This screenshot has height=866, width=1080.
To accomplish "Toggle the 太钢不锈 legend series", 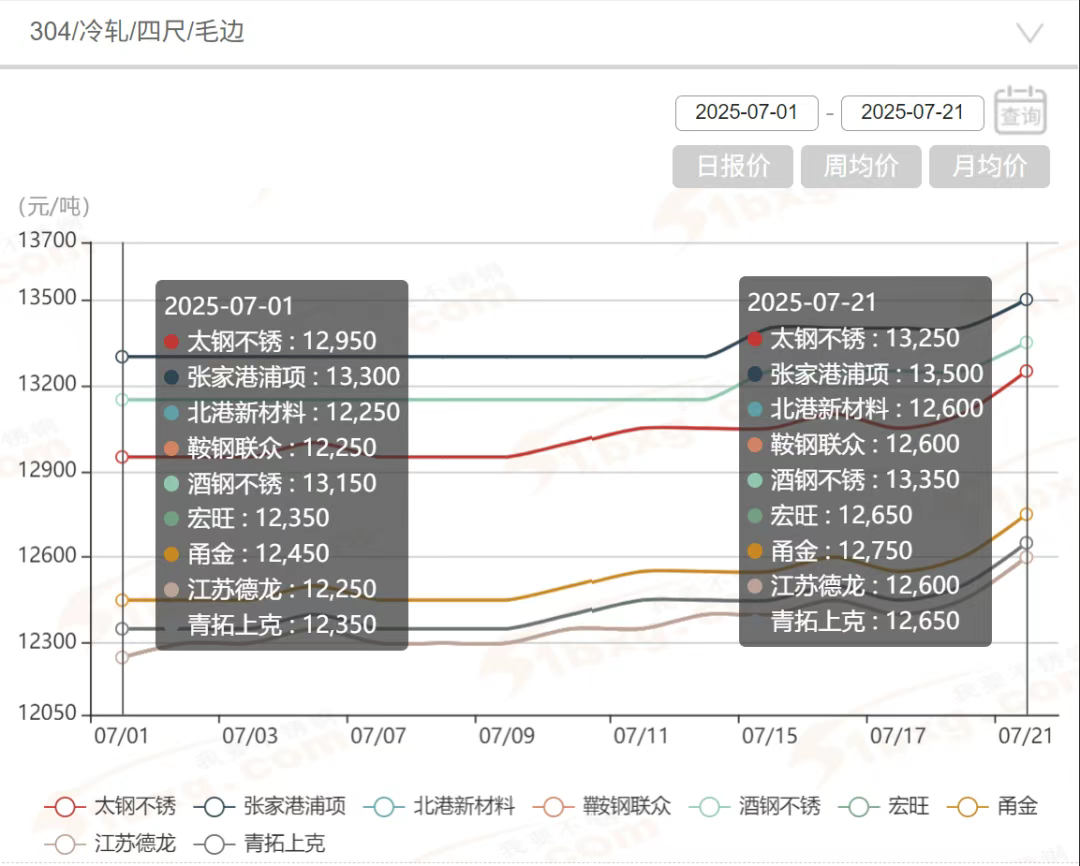I will pyautogui.click(x=110, y=806).
